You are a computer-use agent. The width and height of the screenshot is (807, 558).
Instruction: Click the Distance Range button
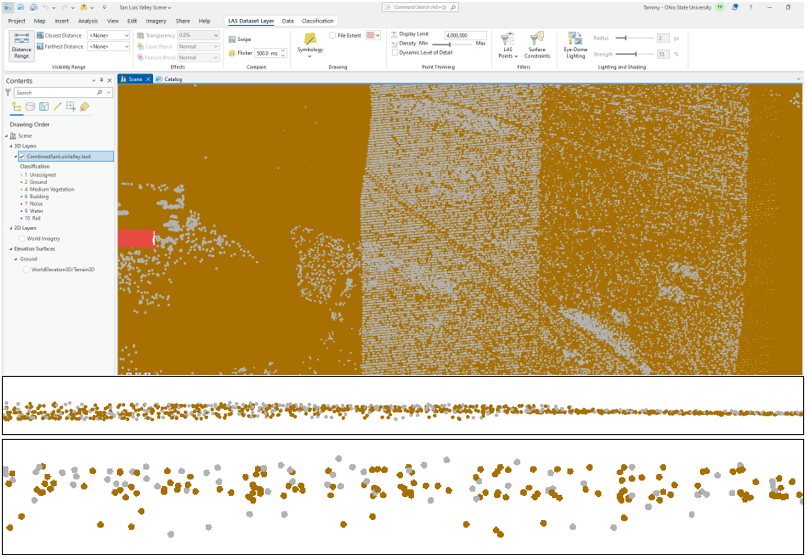click(21, 46)
